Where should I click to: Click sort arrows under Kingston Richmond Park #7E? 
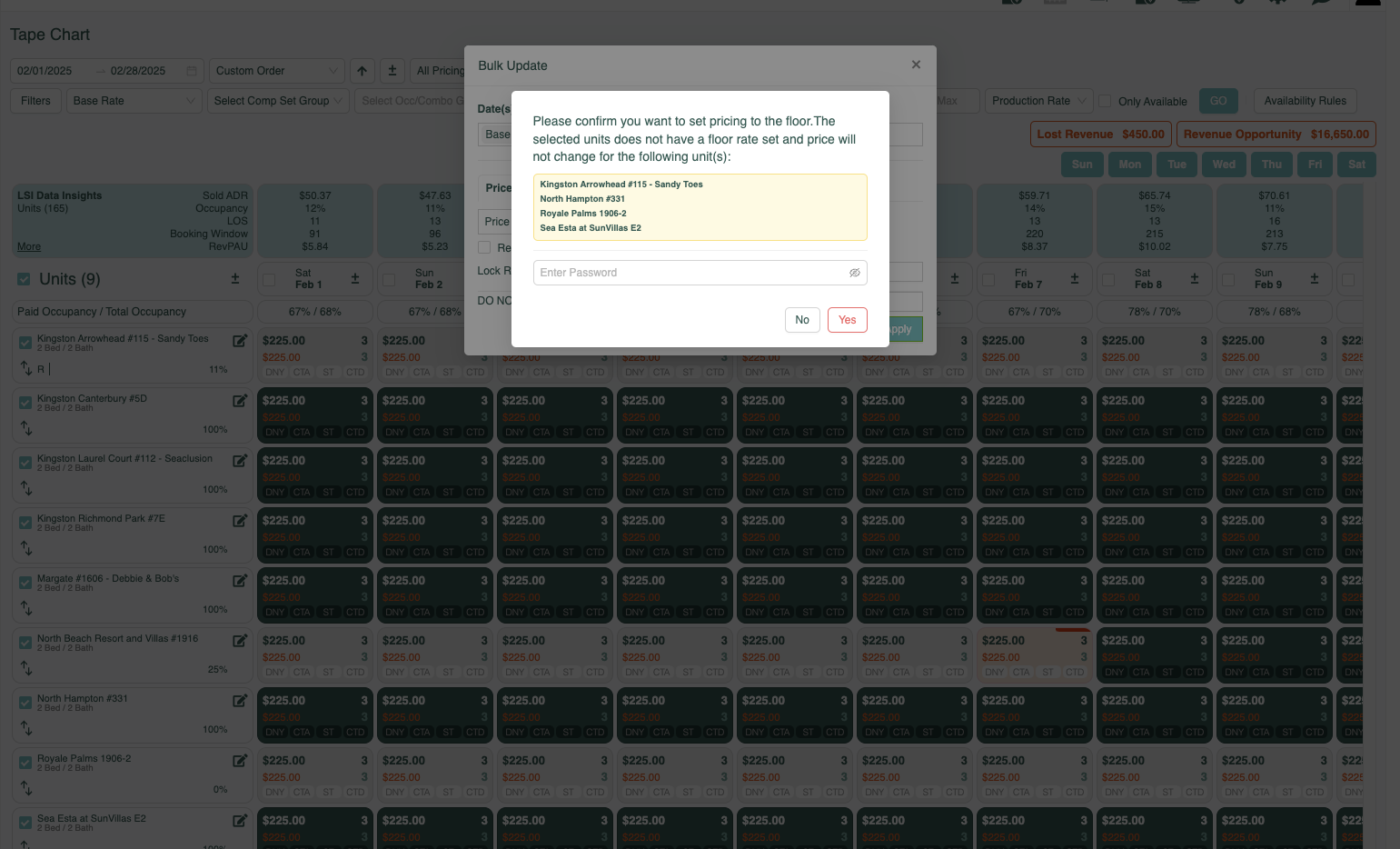click(26, 548)
